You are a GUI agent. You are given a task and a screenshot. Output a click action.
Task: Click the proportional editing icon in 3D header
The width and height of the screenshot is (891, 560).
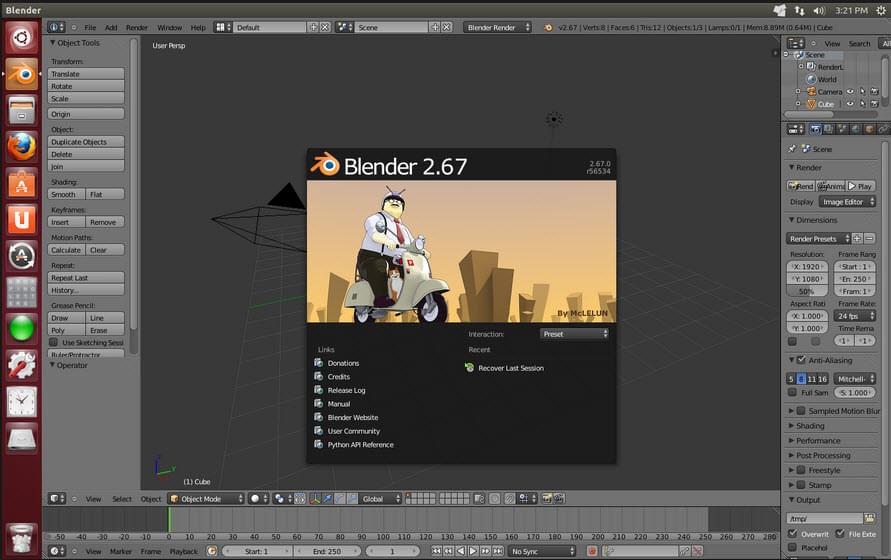pos(495,499)
